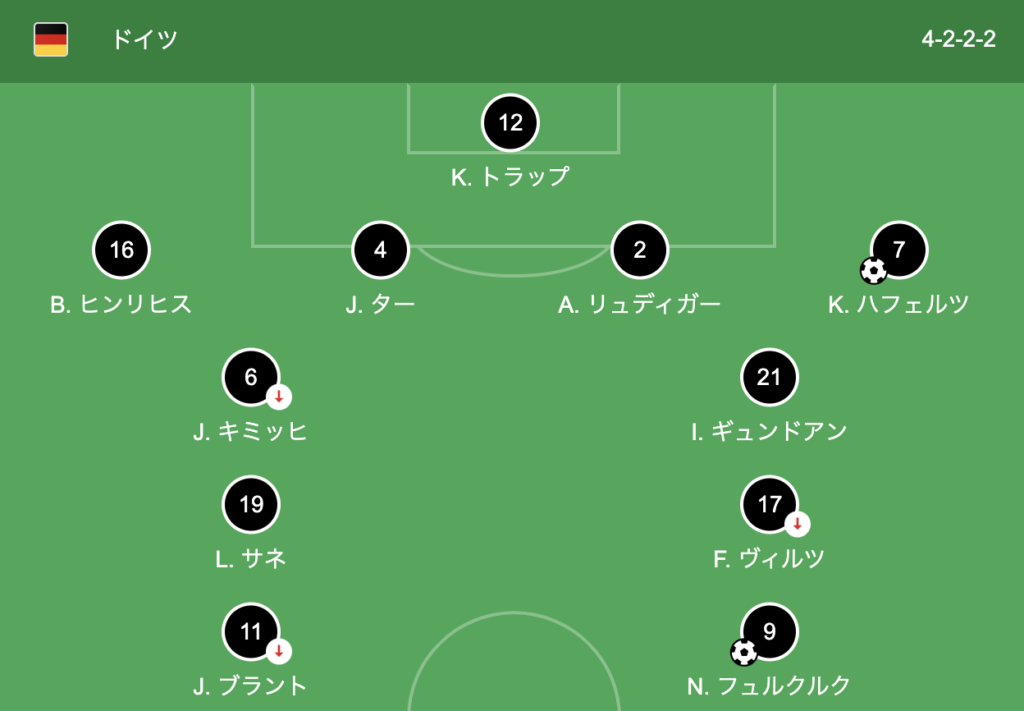Select number 4 player circle
This screenshot has width=1024, height=711.
tap(381, 250)
